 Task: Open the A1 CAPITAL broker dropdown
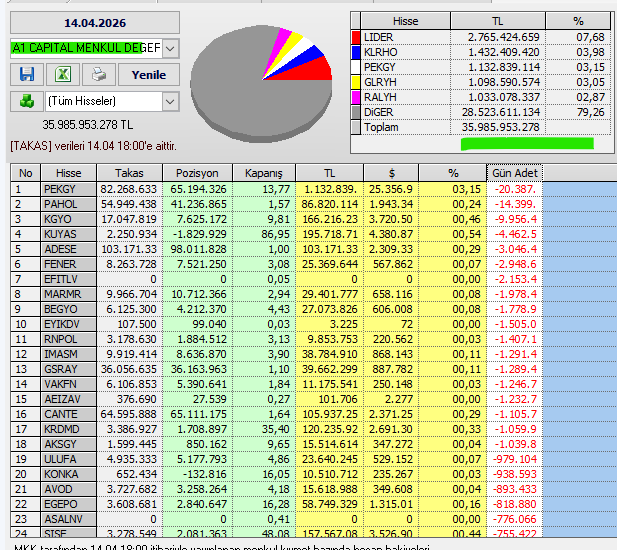point(170,48)
